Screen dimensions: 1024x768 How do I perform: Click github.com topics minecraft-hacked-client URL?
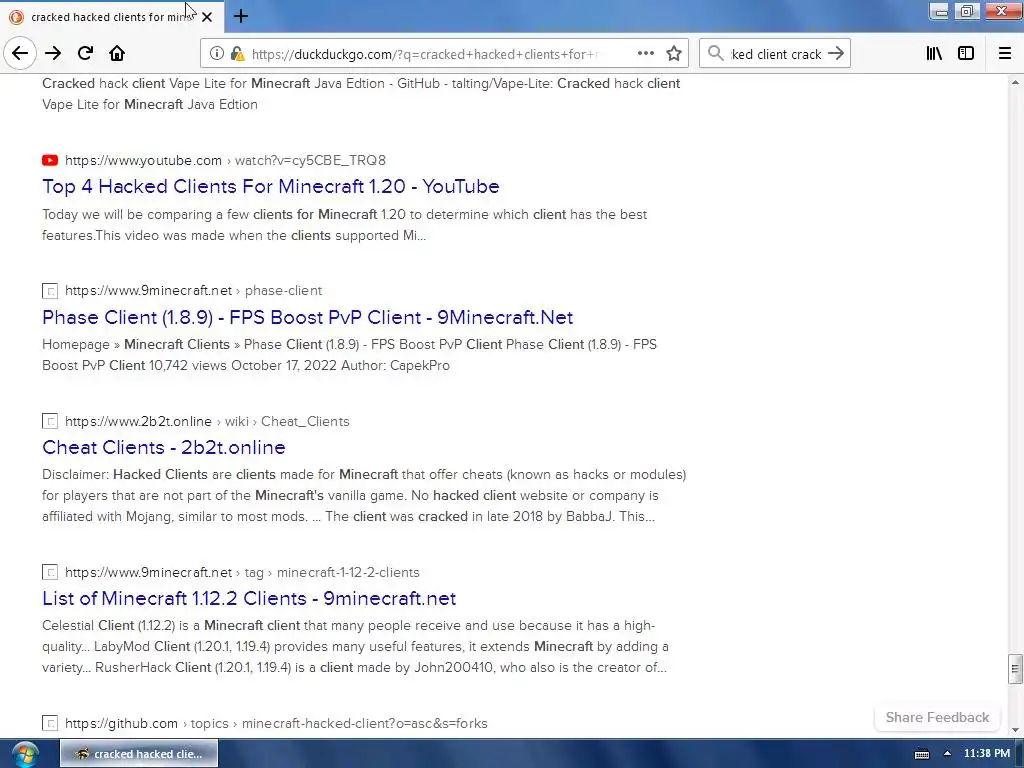pyautogui.click(x=276, y=723)
